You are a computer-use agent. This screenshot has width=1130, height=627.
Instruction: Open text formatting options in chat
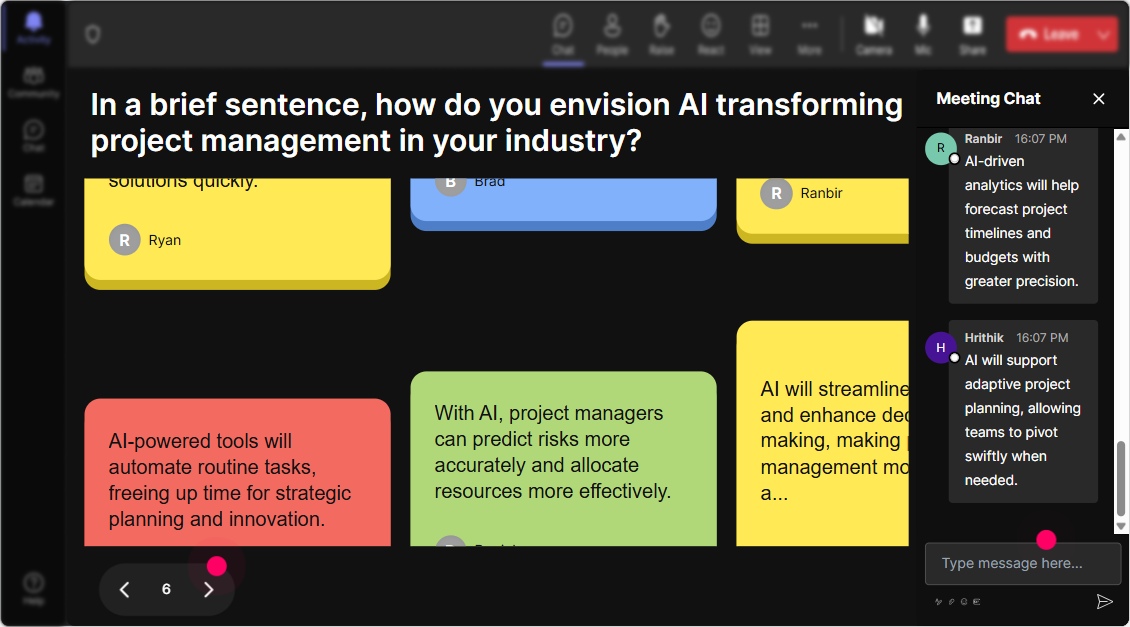[x=938, y=602]
